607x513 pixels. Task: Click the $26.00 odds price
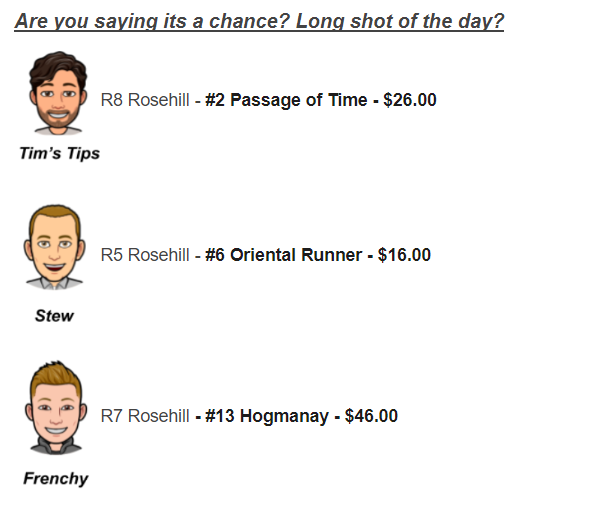coord(410,100)
